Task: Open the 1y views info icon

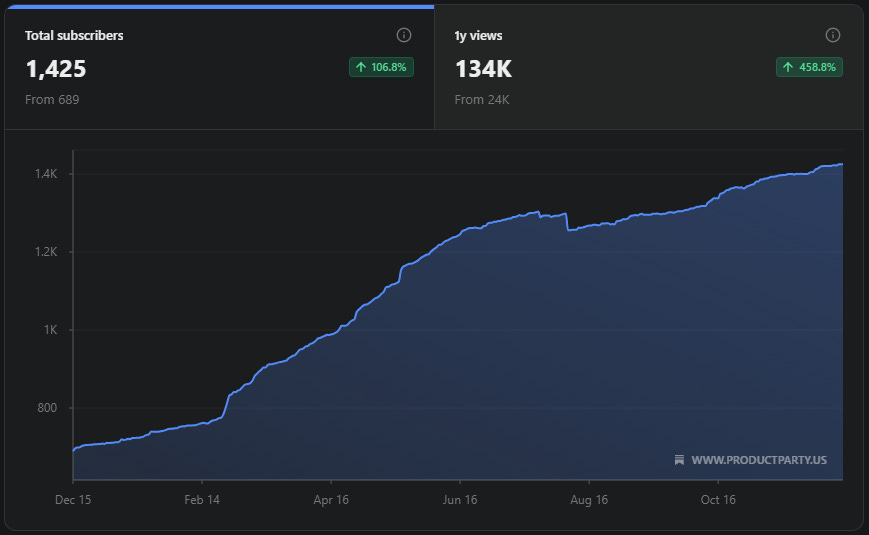Action: tap(832, 35)
